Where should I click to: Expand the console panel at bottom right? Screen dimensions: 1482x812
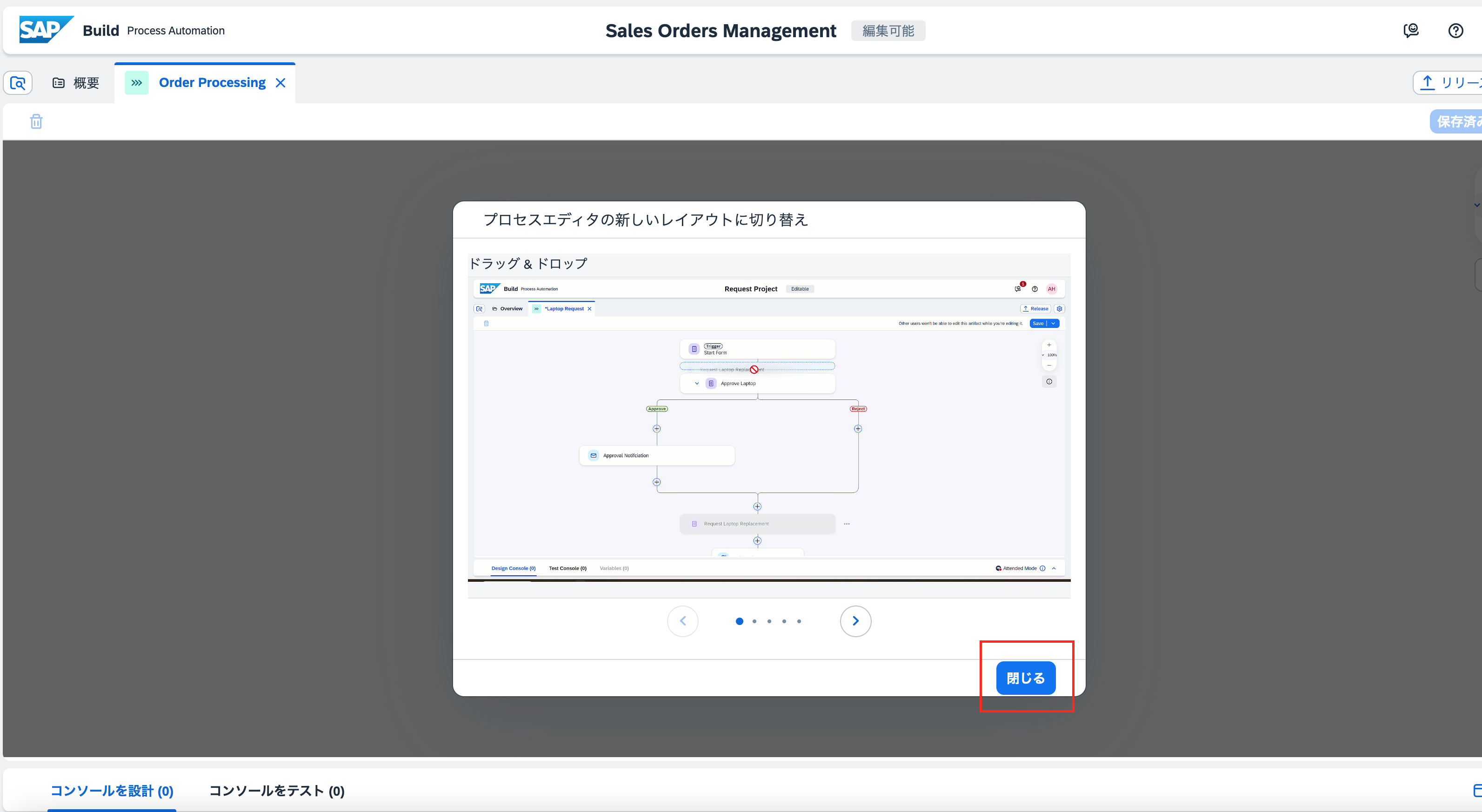(x=1476, y=791)
